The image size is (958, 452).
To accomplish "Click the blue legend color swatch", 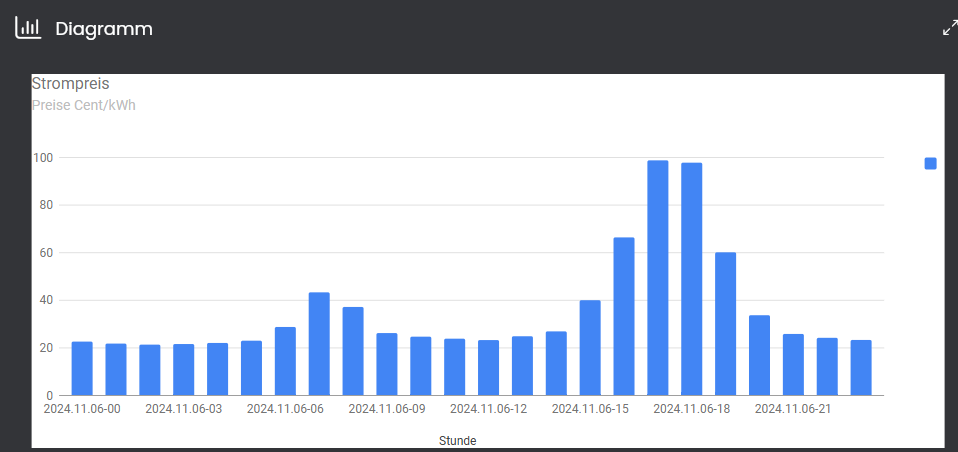I will coord(930,163).
